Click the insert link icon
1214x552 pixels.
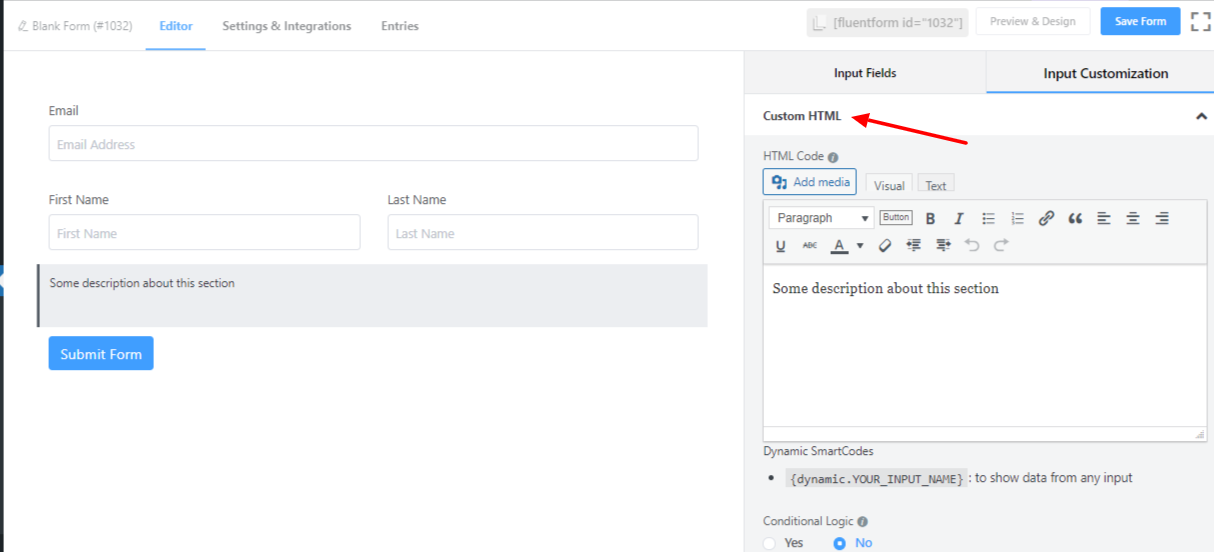coord(1046,218)
